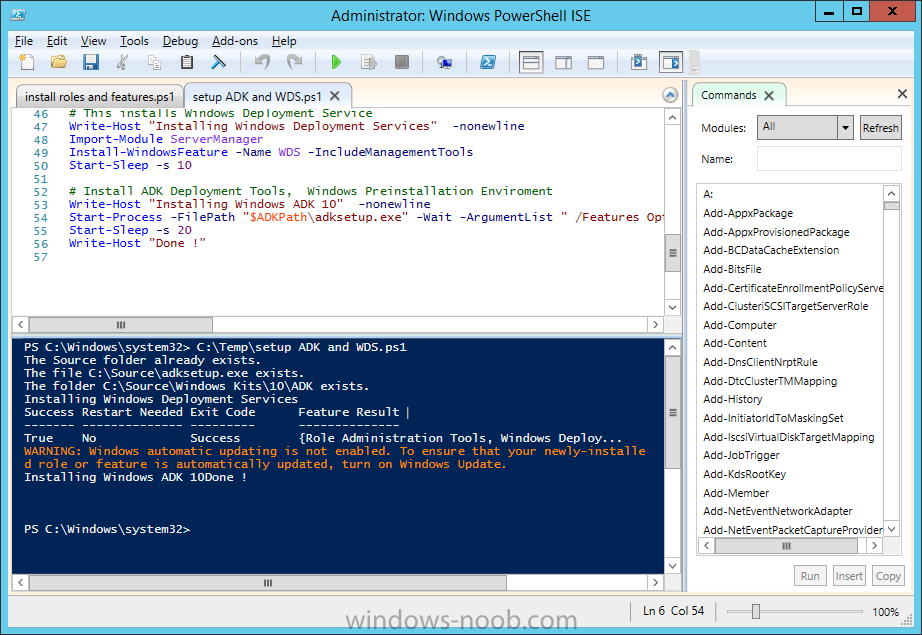
Task: Clear the console pane with the toolbar icon
Action: click(219, 62)
